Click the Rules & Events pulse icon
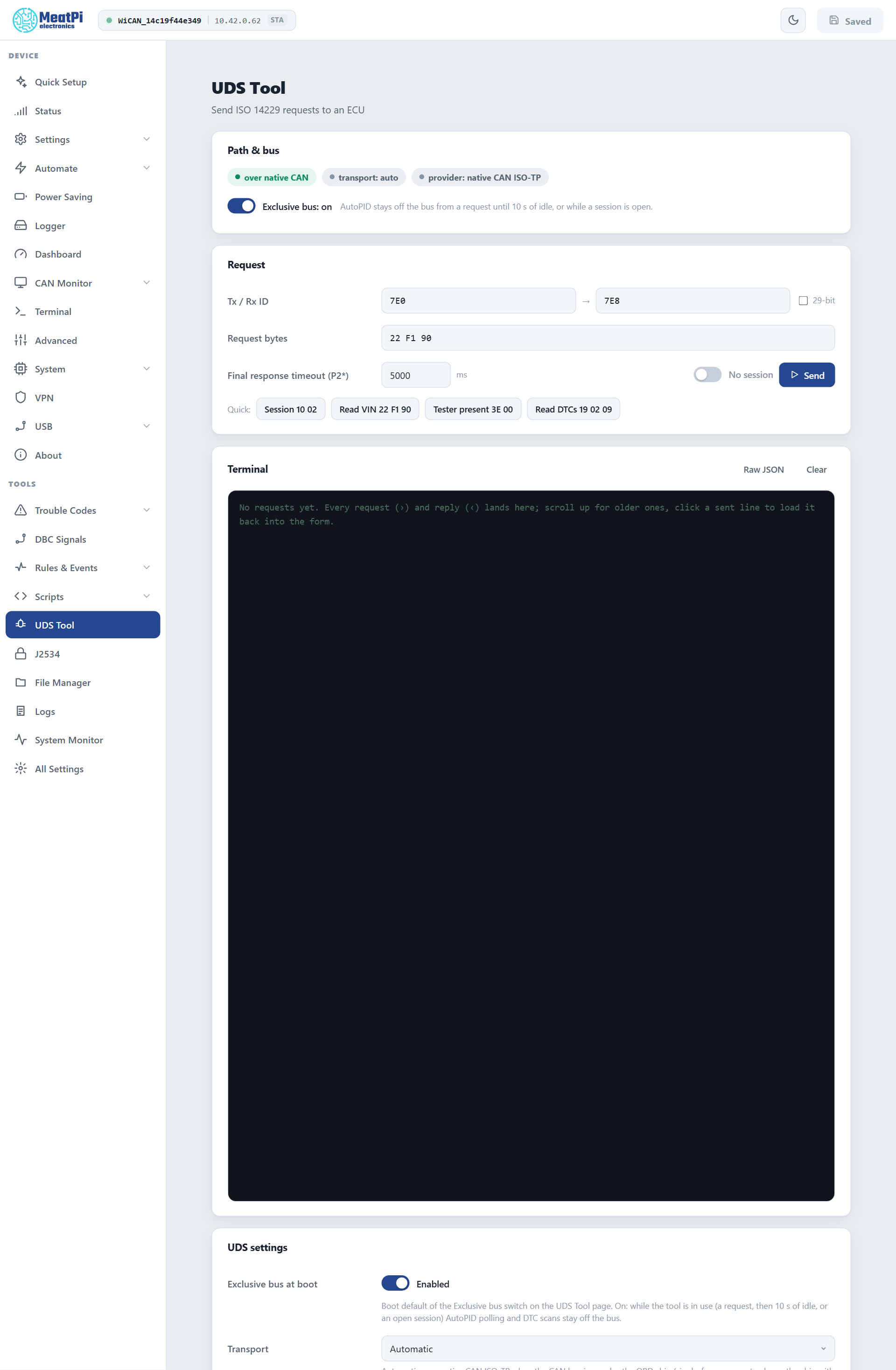 pyautogui.click(x=21, y=567)
